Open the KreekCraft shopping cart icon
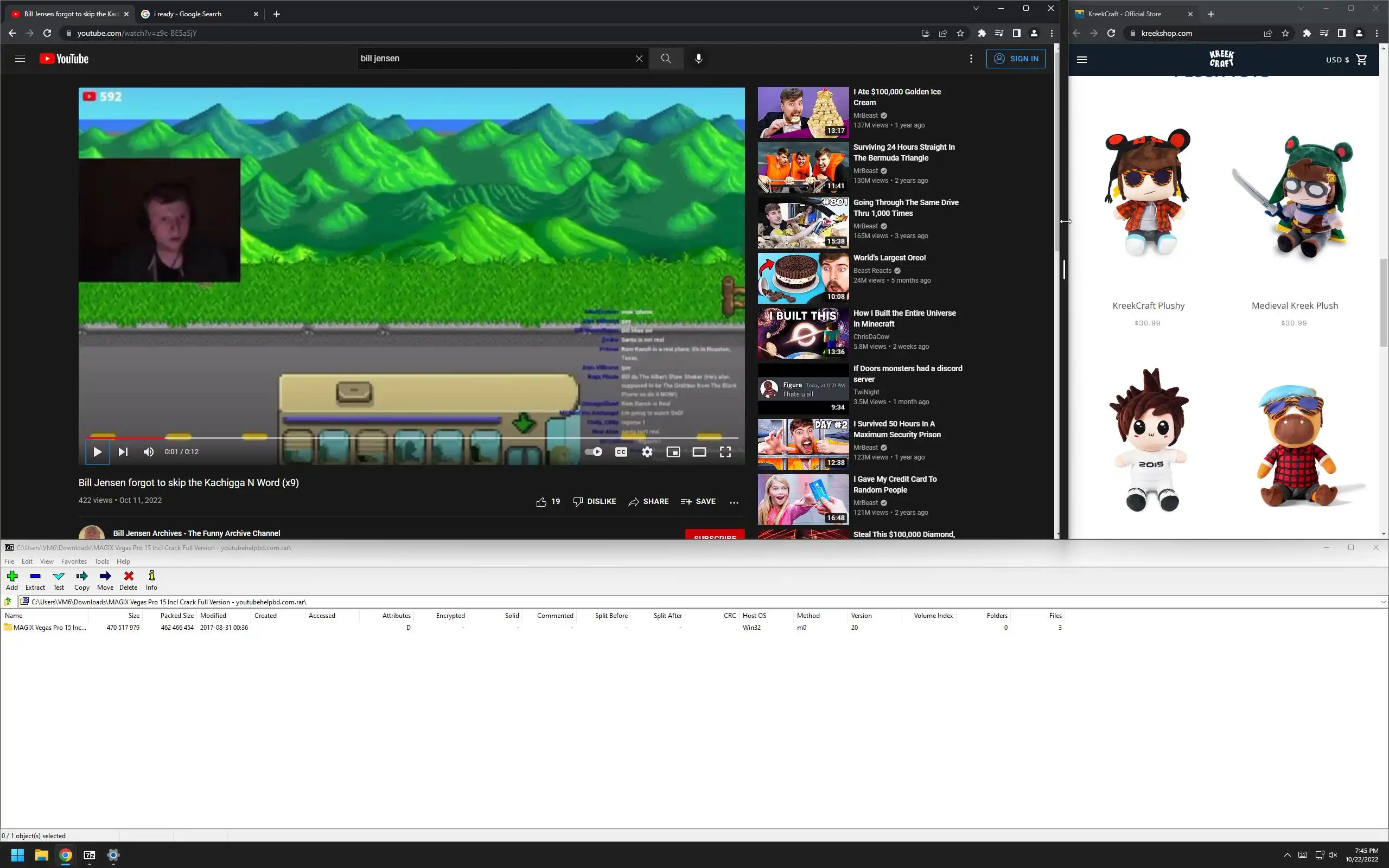Viewport: 1389px width, 868px height. [1361, 59]
